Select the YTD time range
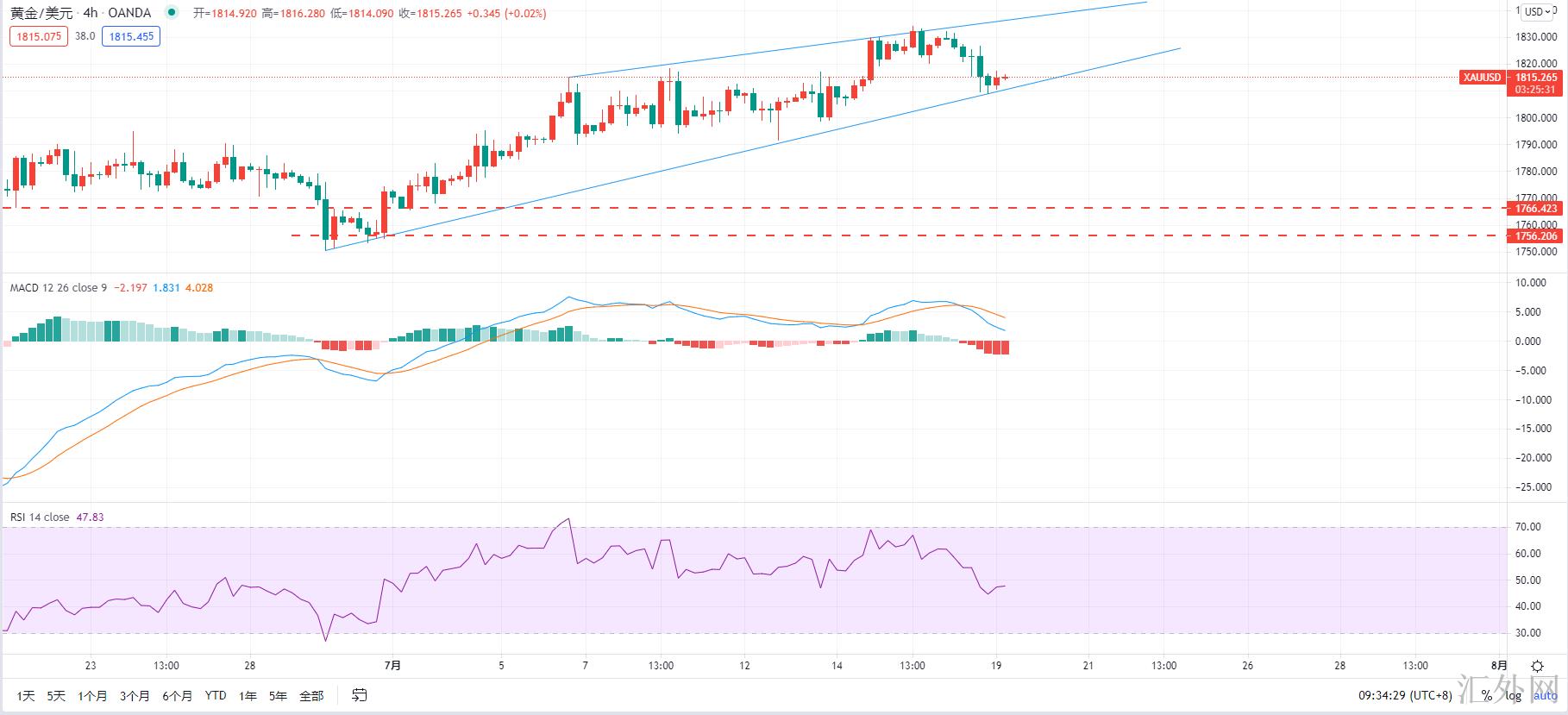The width and height of the screenshot is (1568, 715). click(x=216, y=695)
